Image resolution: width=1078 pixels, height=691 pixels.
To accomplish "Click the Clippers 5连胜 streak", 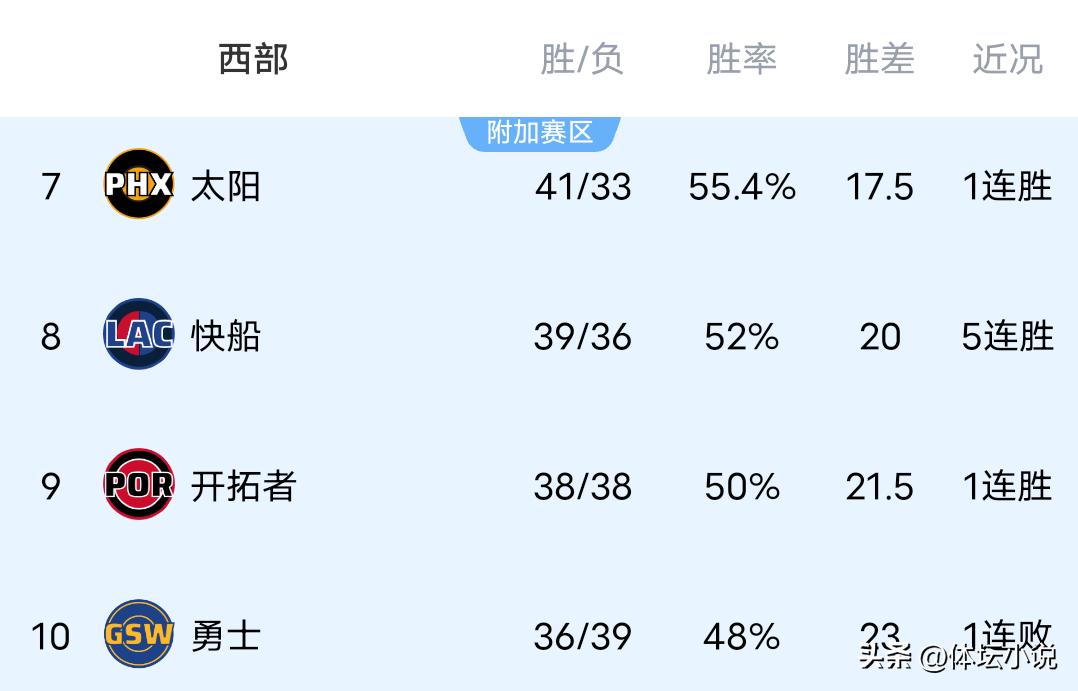I will [x=1007, y=336].
